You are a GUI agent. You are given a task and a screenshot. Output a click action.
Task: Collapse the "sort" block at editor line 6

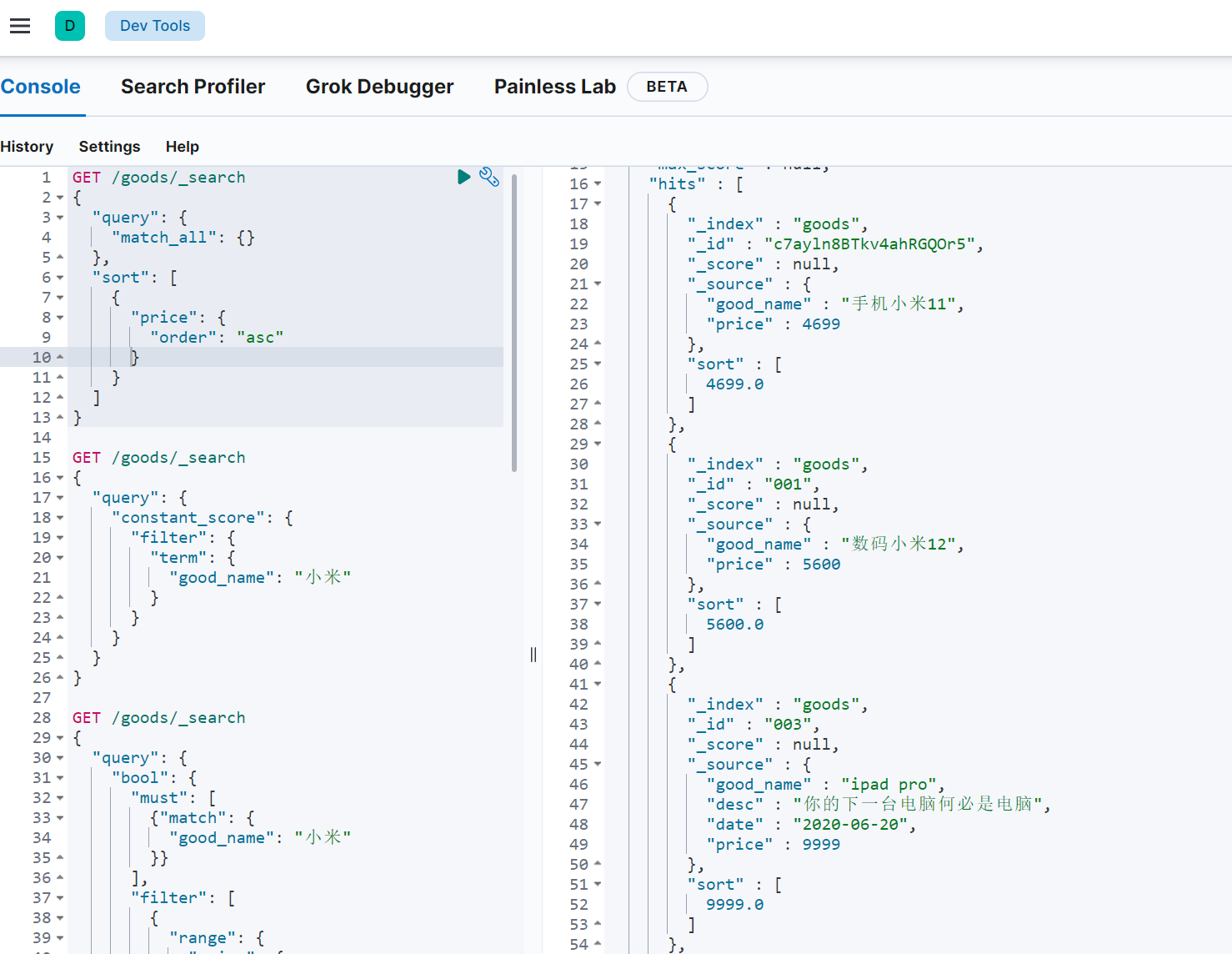(60, 278)
